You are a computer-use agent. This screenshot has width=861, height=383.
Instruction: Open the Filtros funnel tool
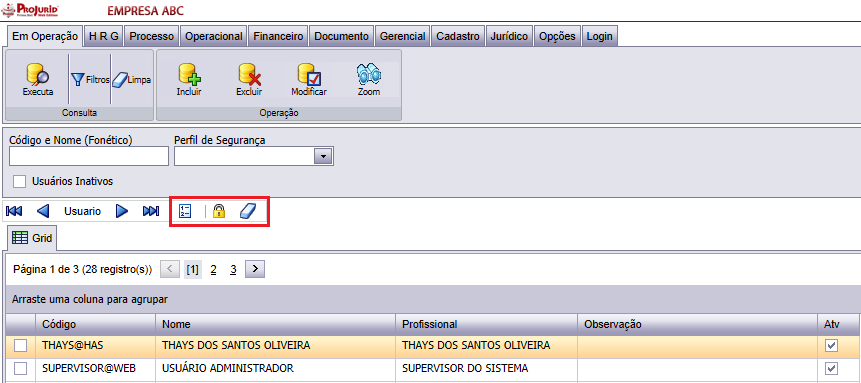(x=90, y=80)
